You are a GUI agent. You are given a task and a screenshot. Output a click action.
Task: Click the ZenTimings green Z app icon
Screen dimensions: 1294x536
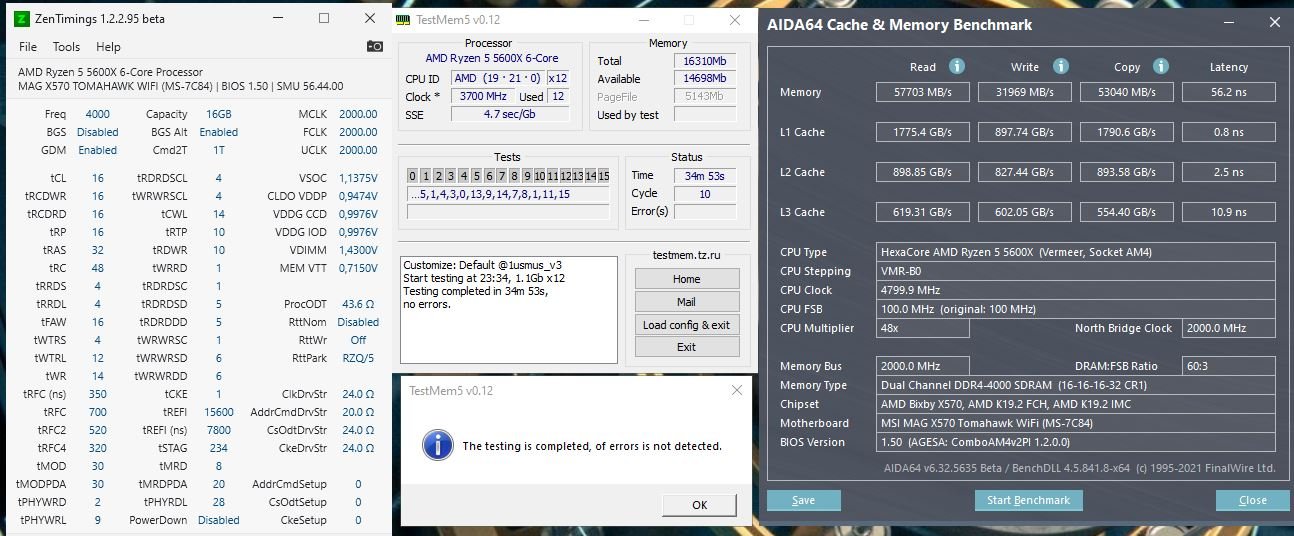[x=23, y=19]
